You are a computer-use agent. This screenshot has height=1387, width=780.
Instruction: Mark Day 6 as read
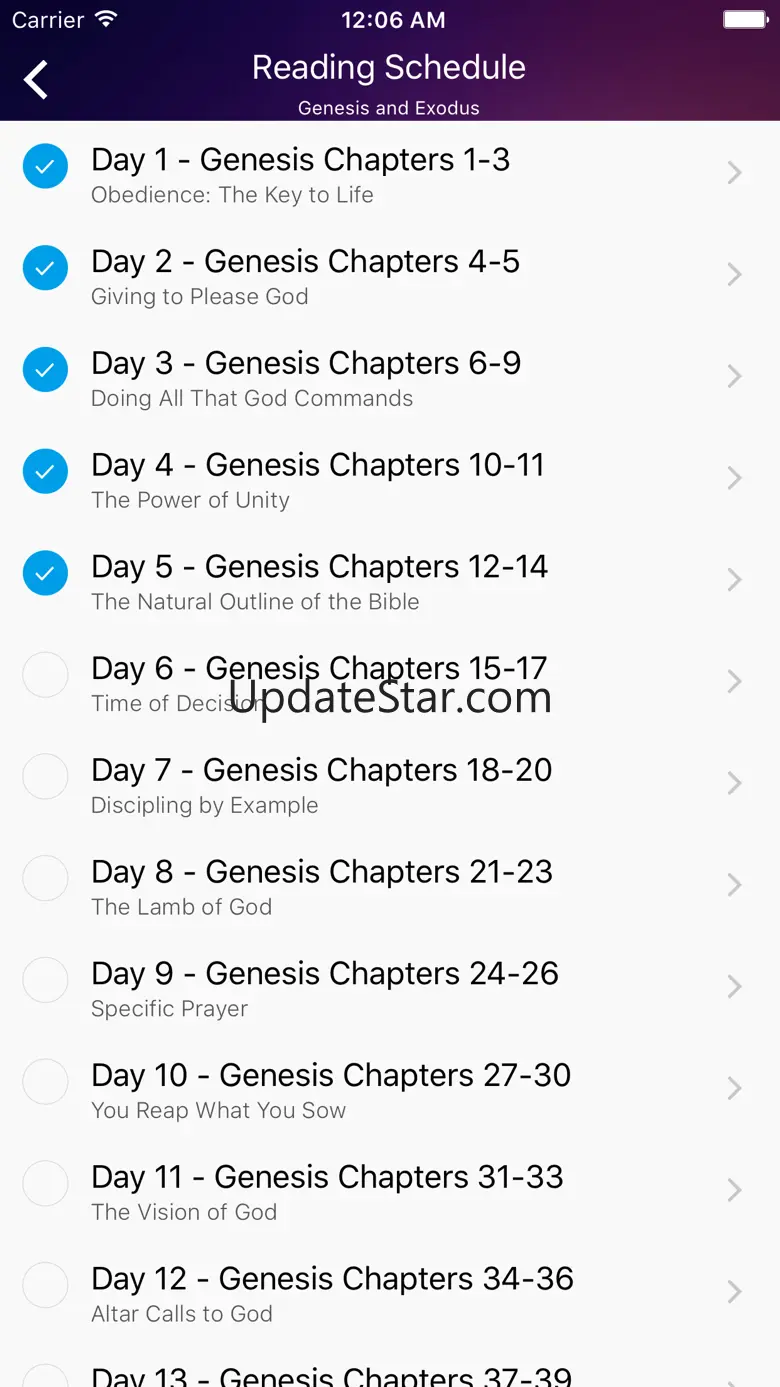(45, 675)
